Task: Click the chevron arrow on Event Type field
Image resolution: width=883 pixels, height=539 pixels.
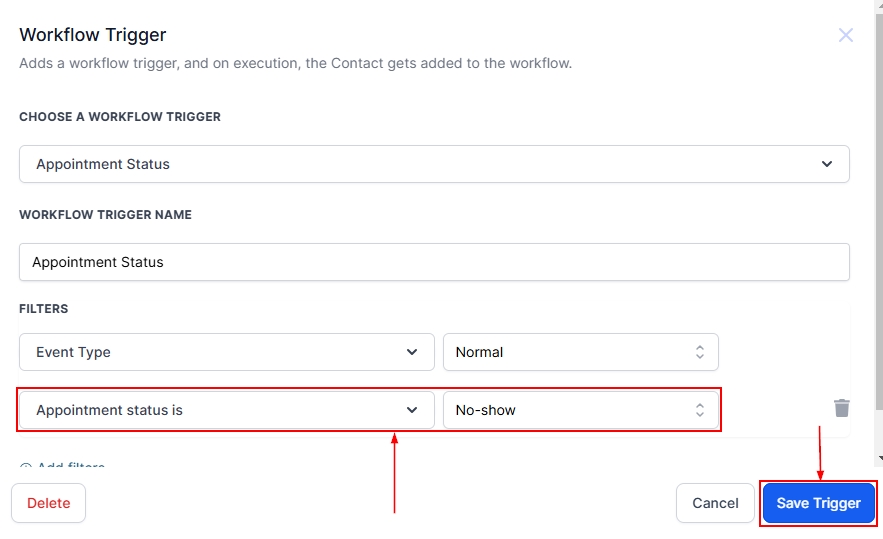Action: (412, 352)
